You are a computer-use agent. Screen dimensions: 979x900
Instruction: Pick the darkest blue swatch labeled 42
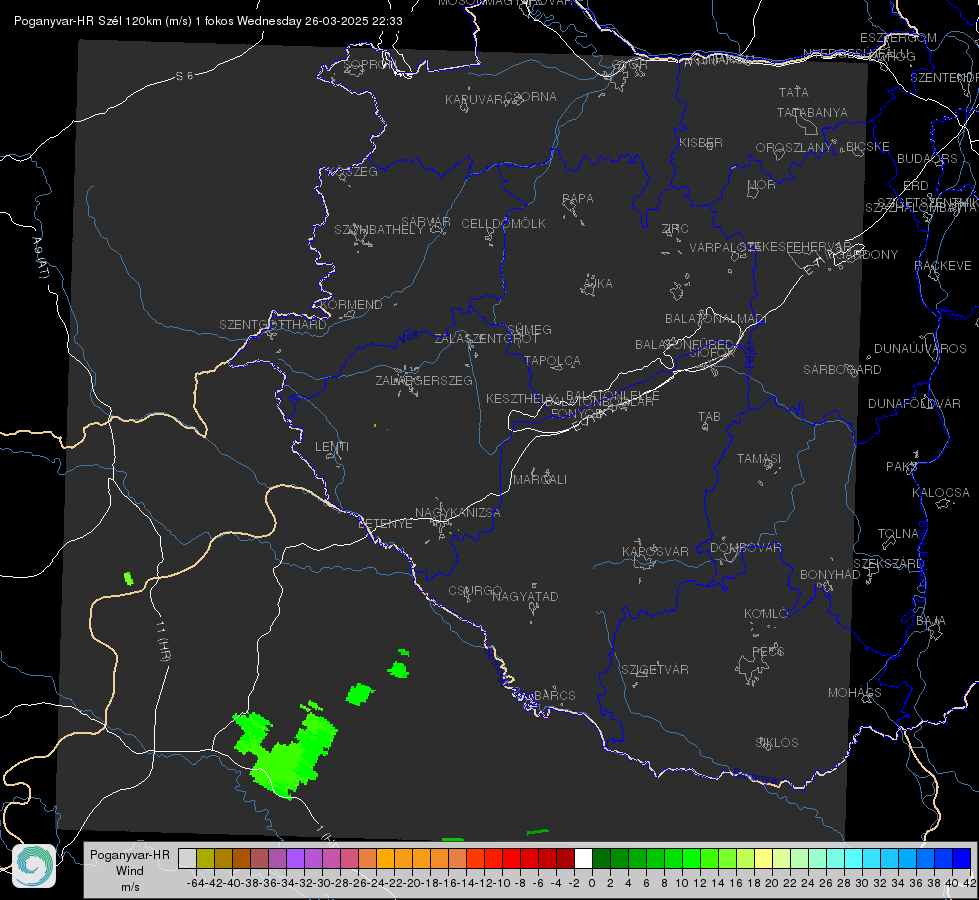pyautogui.click(x=962, y=858)
